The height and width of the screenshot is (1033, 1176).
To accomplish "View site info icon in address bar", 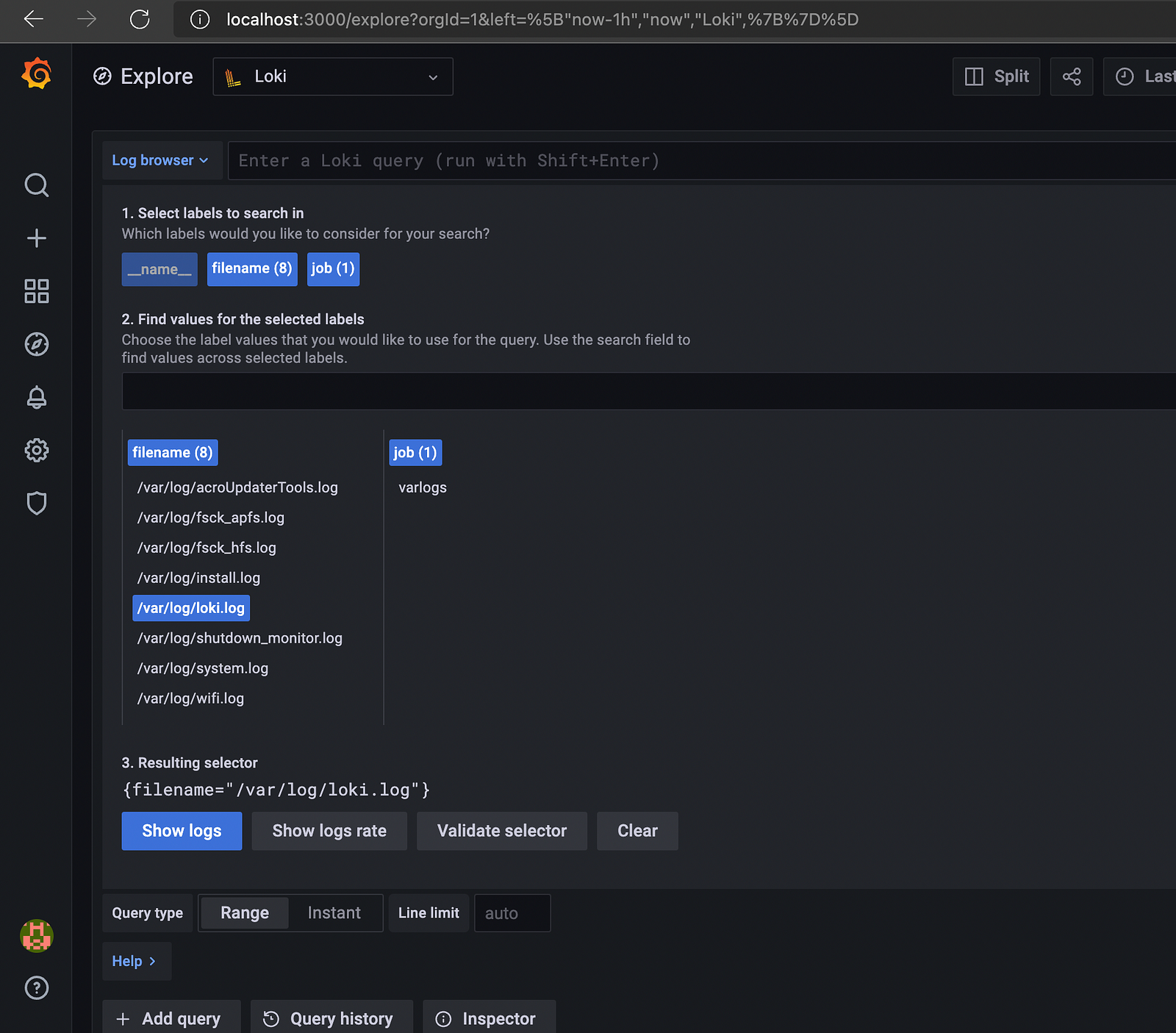I will 200,19.
